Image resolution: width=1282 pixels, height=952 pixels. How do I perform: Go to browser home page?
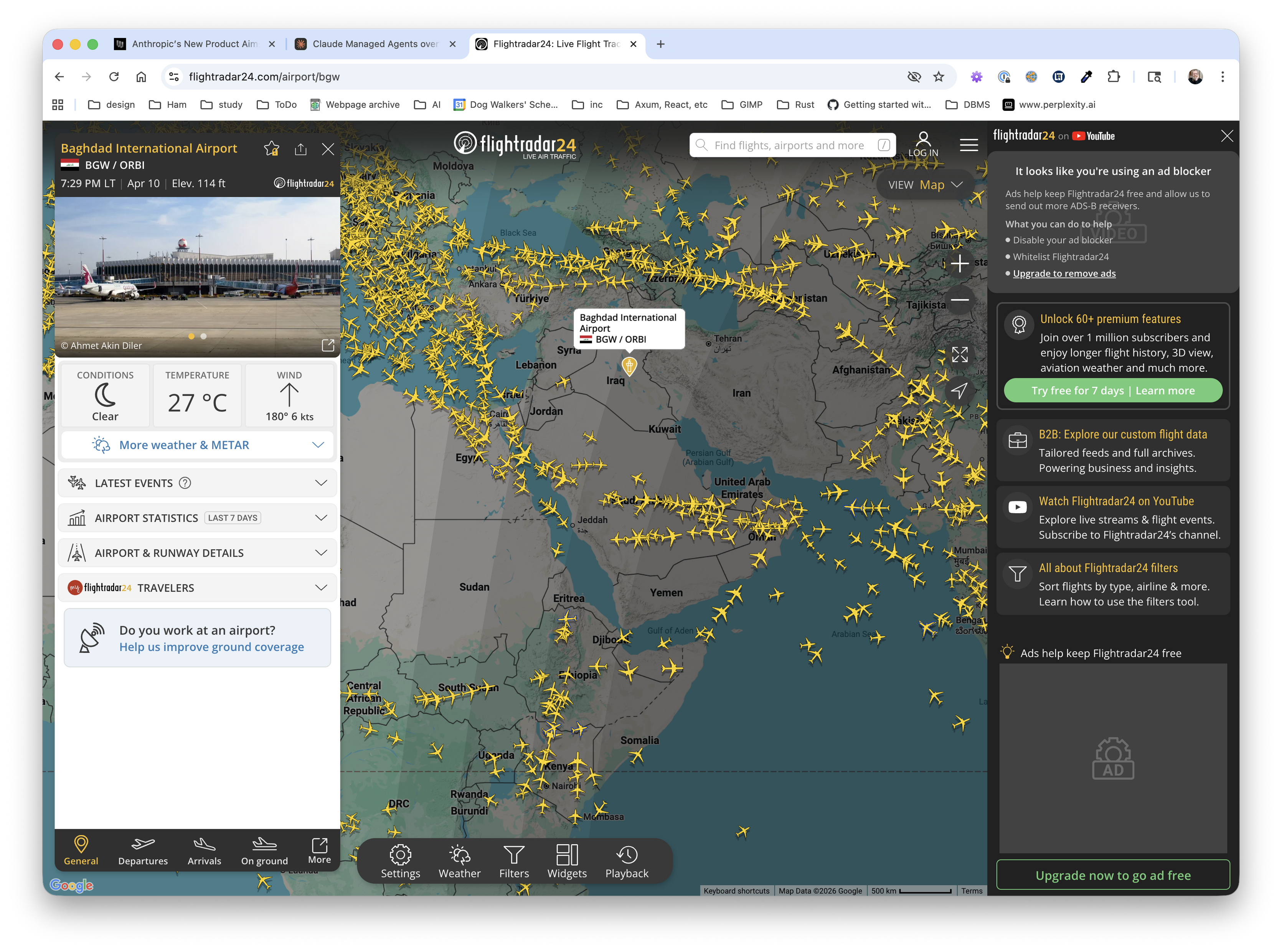point(141,77)
